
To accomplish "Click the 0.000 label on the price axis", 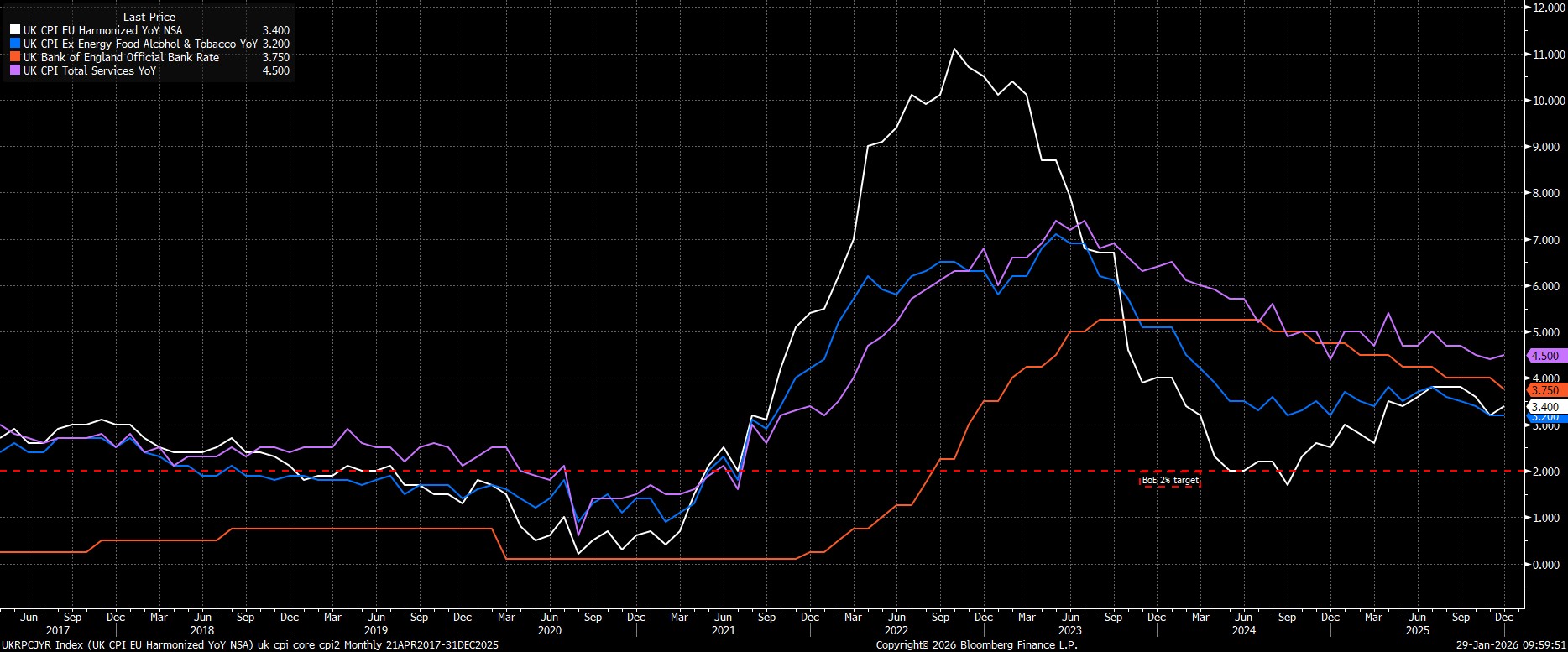I will 1545,564.
